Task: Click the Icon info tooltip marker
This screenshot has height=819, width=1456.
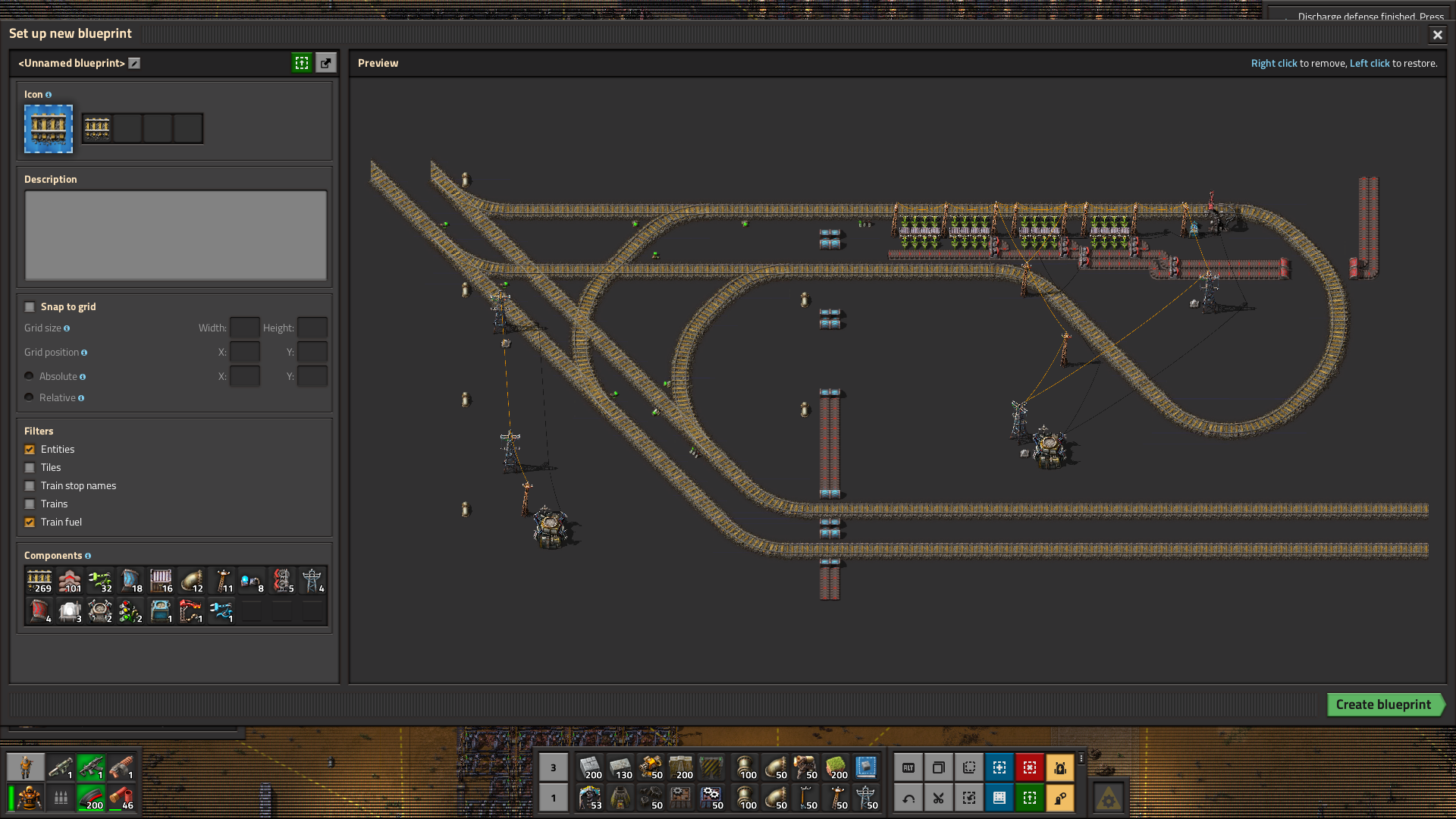Action: [49, 95]
